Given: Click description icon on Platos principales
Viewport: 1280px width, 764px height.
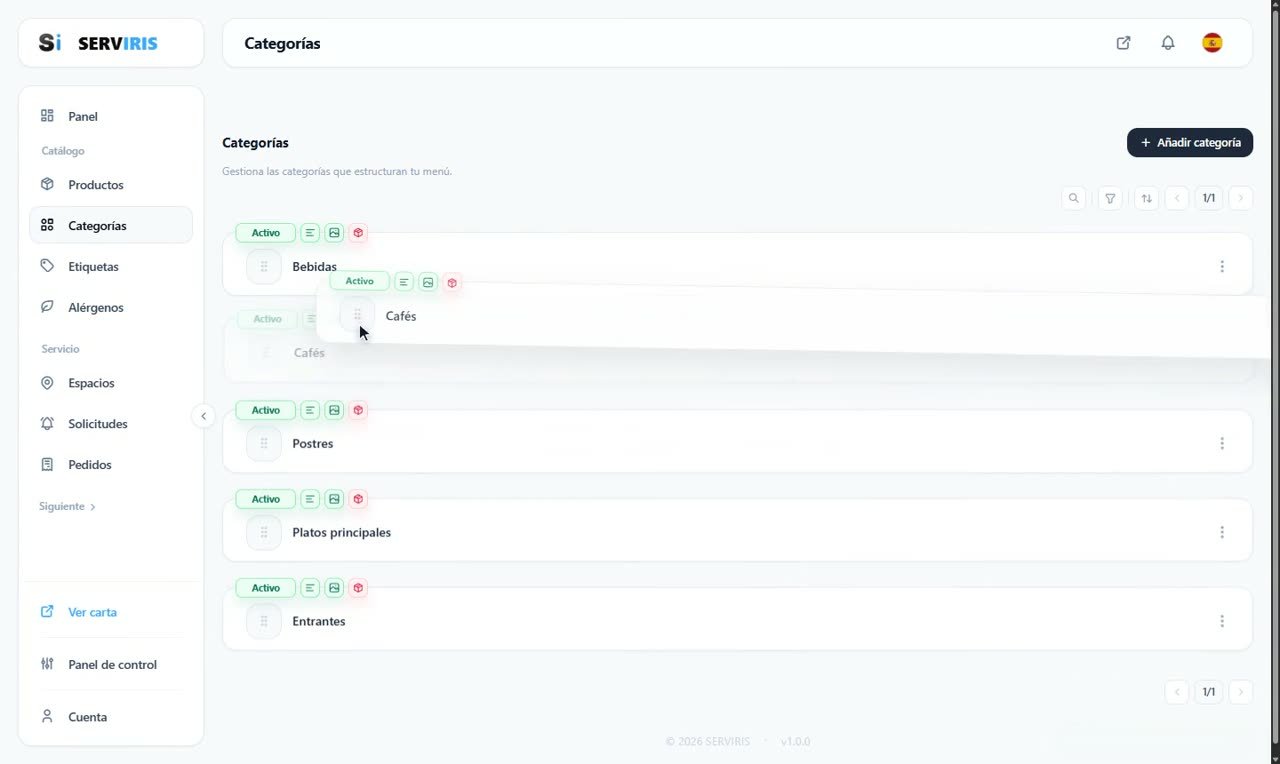Looking at the screenshot, I should tap(310, 499).
